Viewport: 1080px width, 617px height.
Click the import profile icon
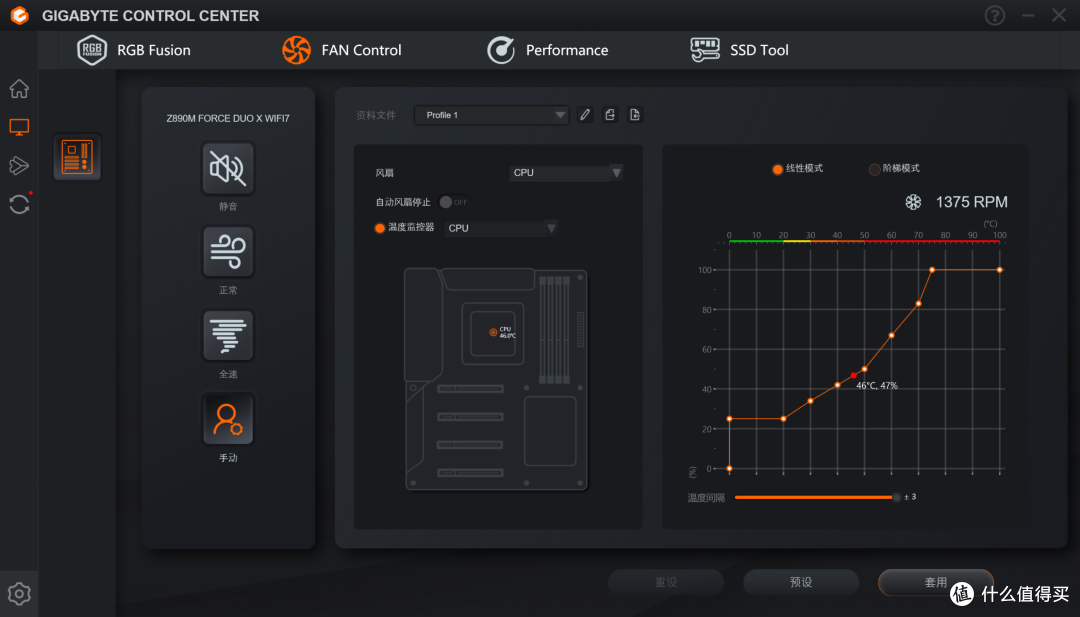point(635,115)
